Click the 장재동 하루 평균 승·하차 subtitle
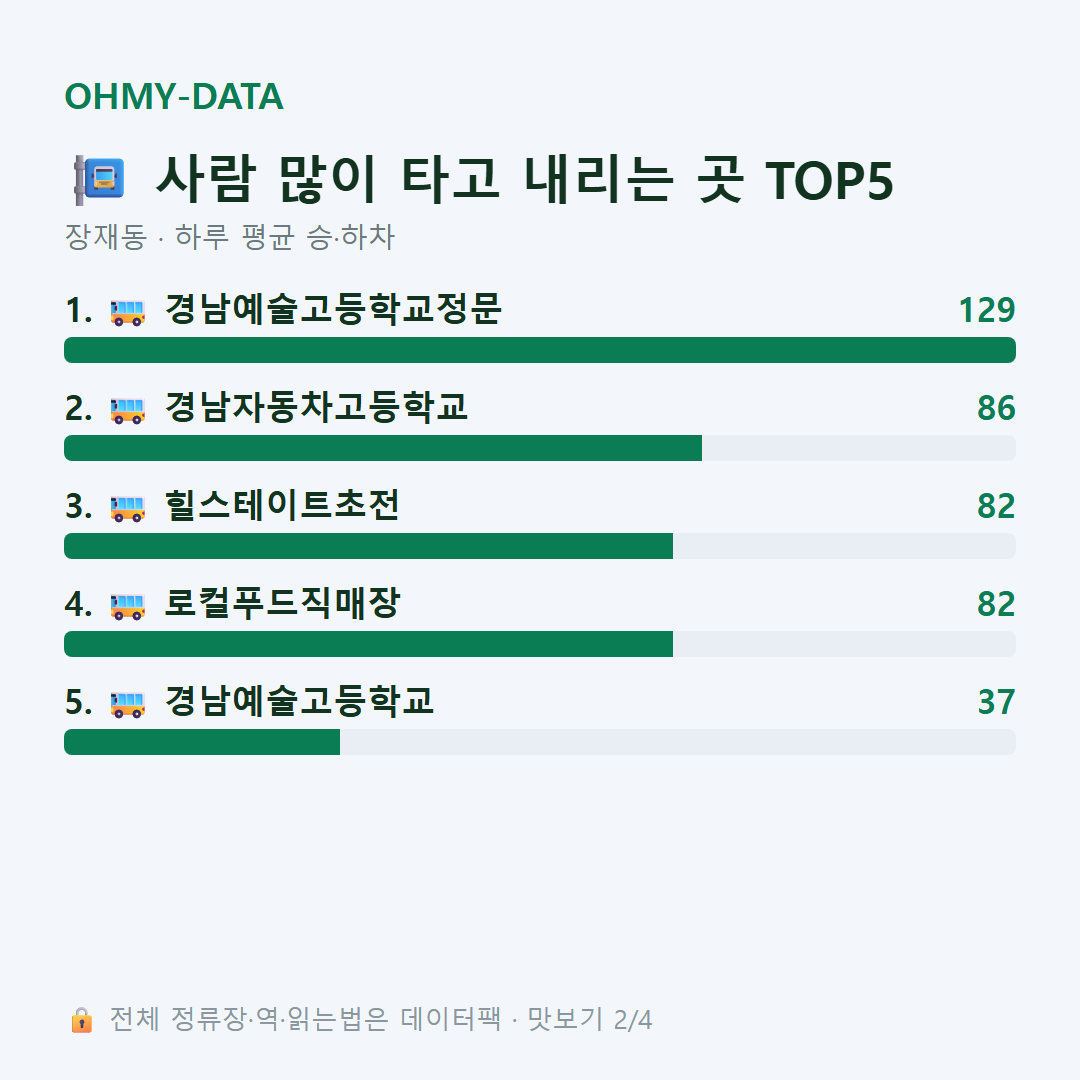The image size is (1080, 1080). click(x=229, y=237)
